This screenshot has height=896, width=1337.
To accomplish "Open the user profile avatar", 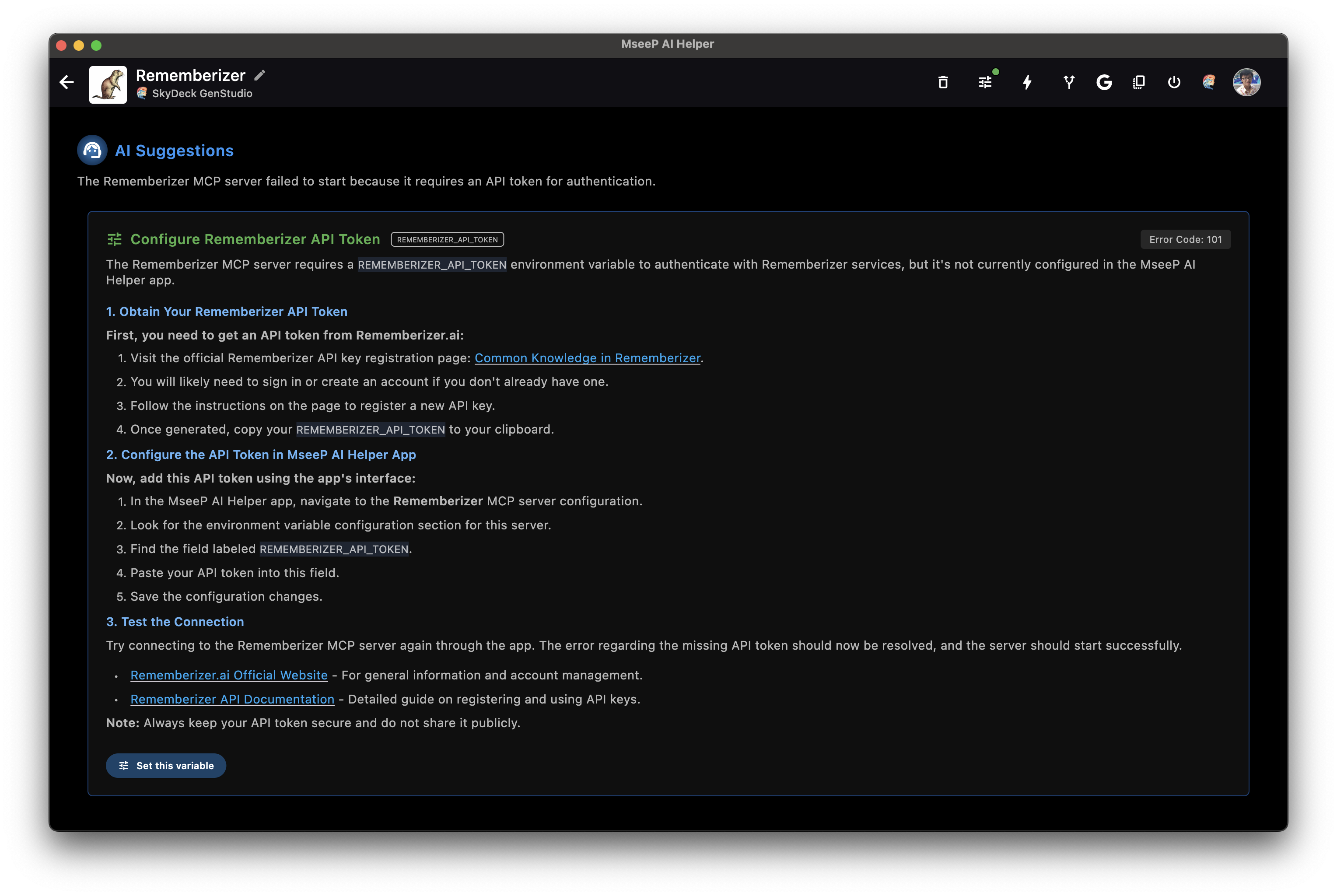I will (1246, 82).
